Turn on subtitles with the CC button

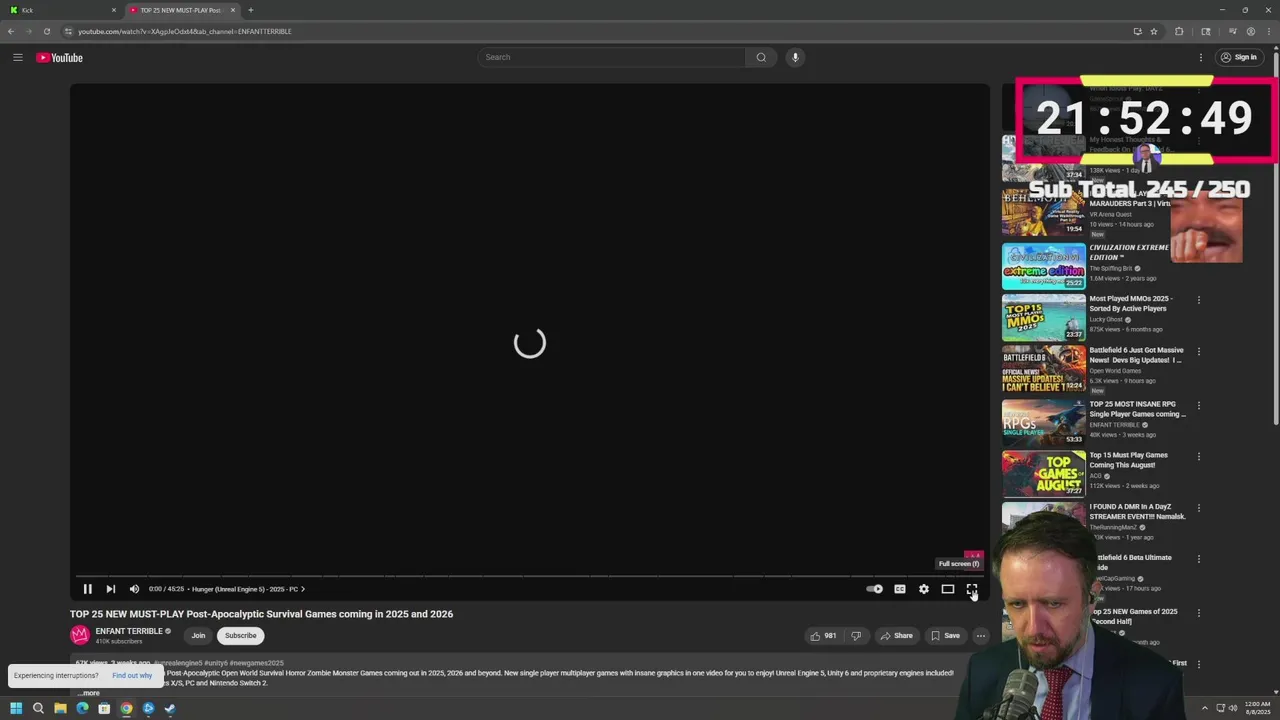tap(900, 589)
